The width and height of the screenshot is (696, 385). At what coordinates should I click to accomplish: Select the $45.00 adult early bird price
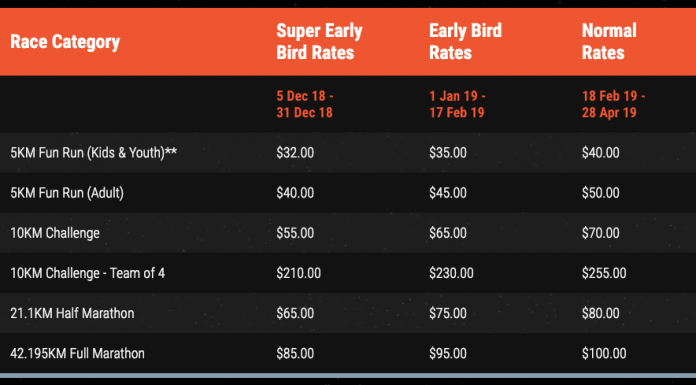pyautogui.click(x=448, y=193)
